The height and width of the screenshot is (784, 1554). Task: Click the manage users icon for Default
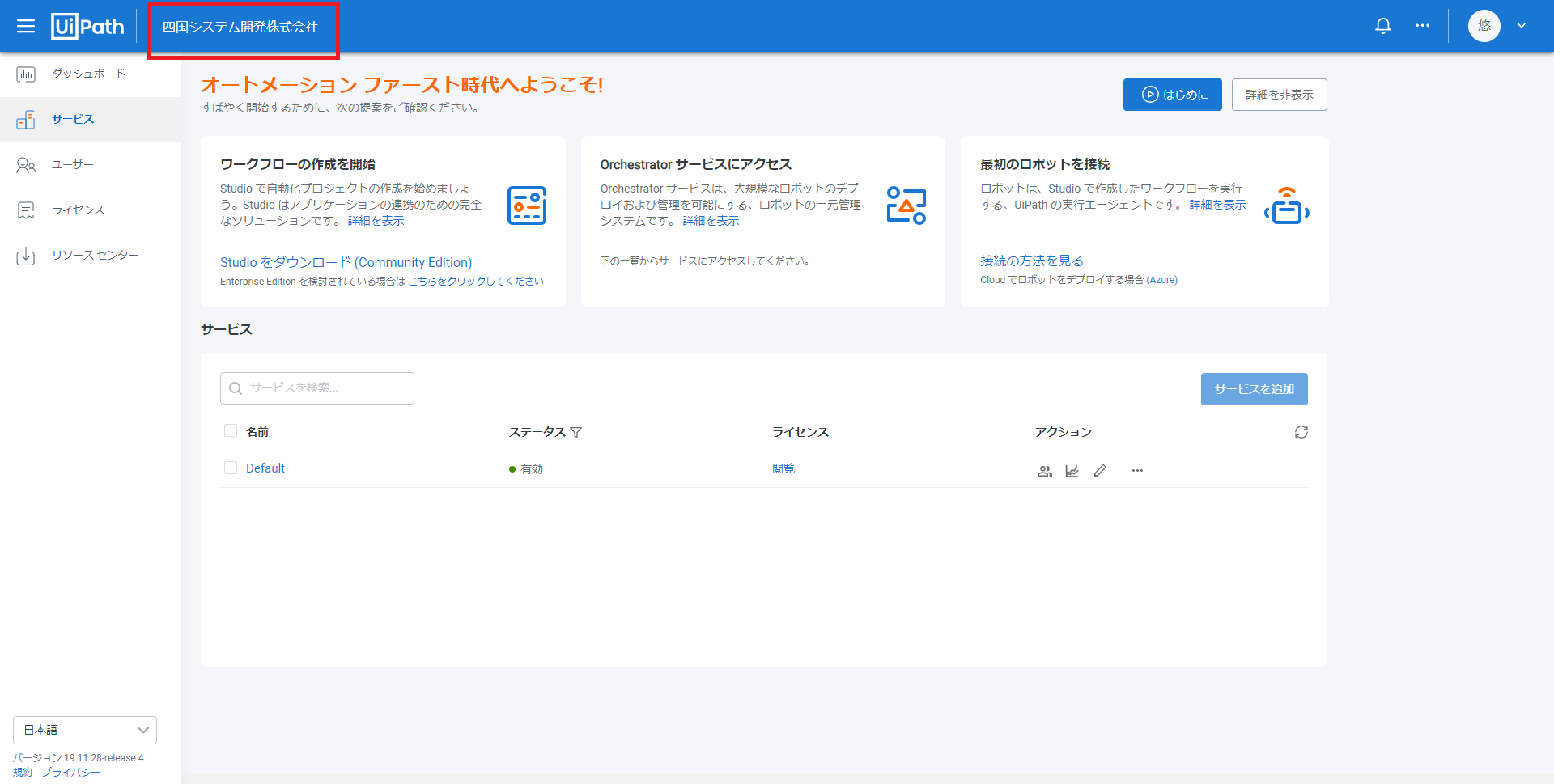1045,471
